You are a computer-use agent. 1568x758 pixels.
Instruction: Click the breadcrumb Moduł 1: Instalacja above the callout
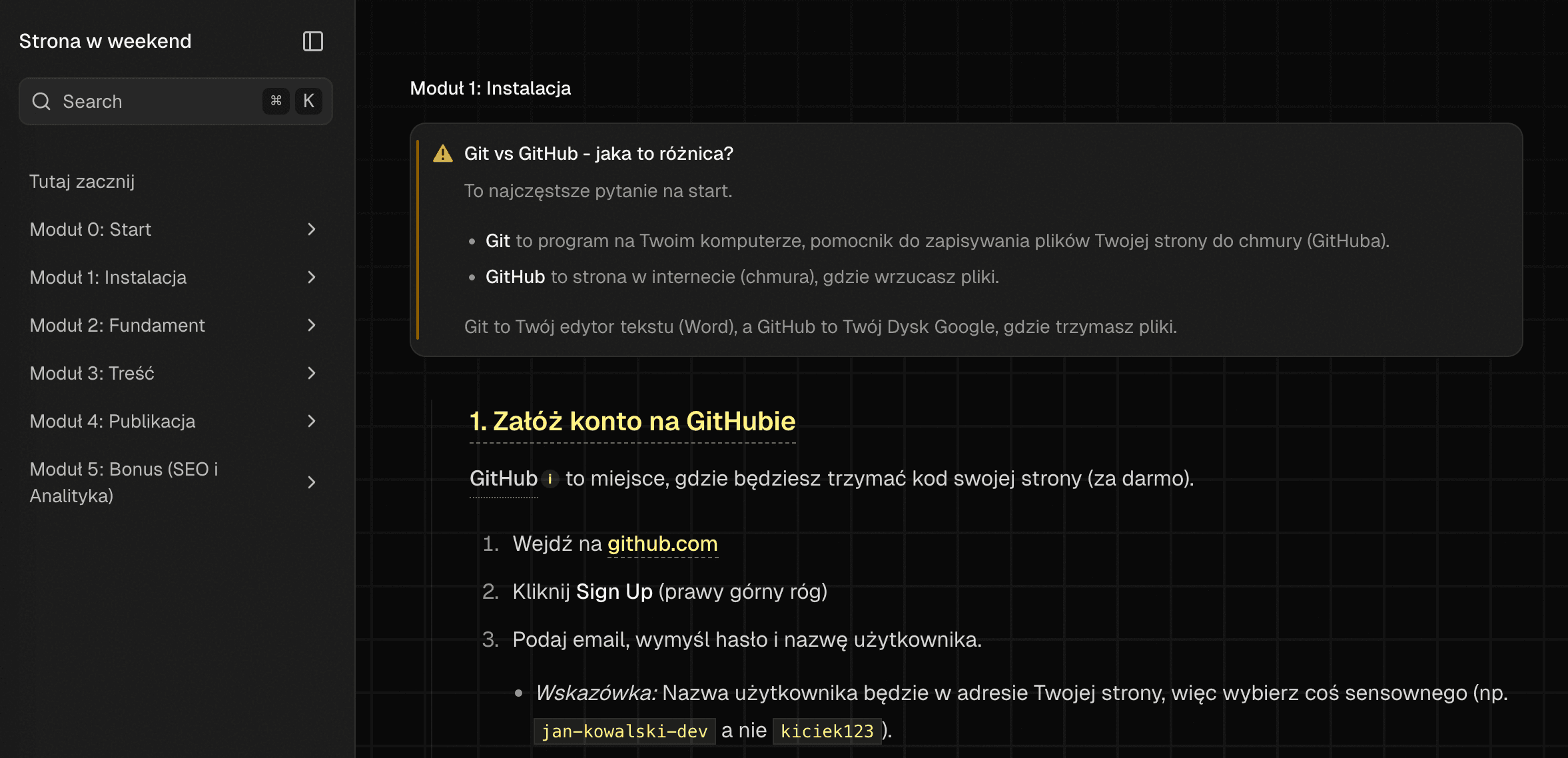[x=490, y=87]
